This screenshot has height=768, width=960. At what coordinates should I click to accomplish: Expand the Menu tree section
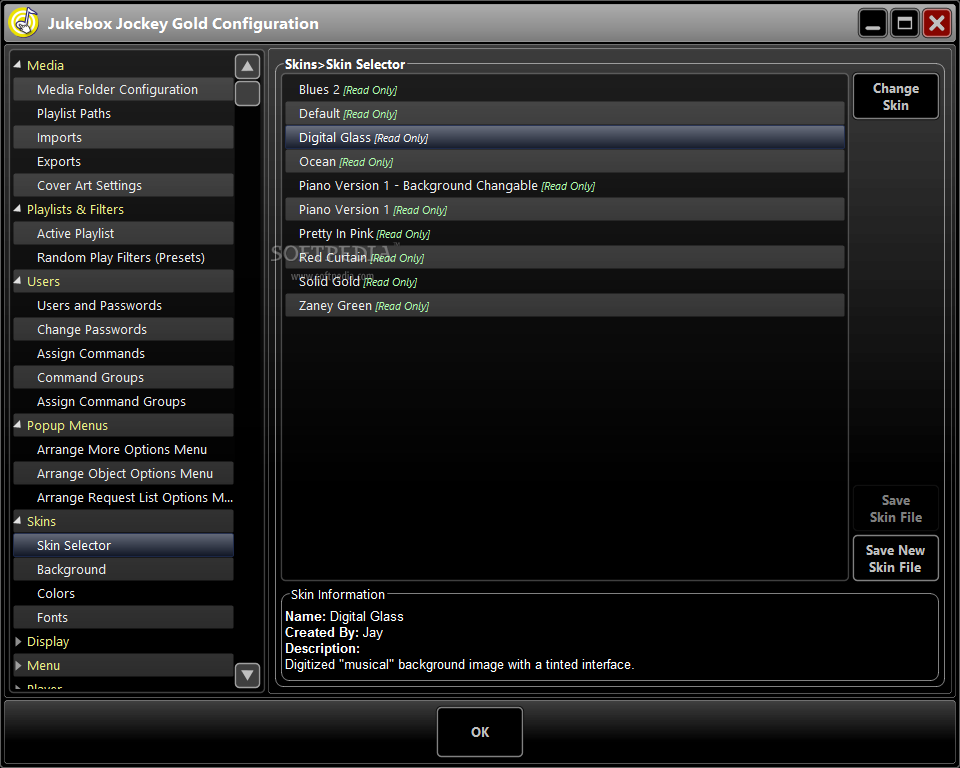point(18,665)
